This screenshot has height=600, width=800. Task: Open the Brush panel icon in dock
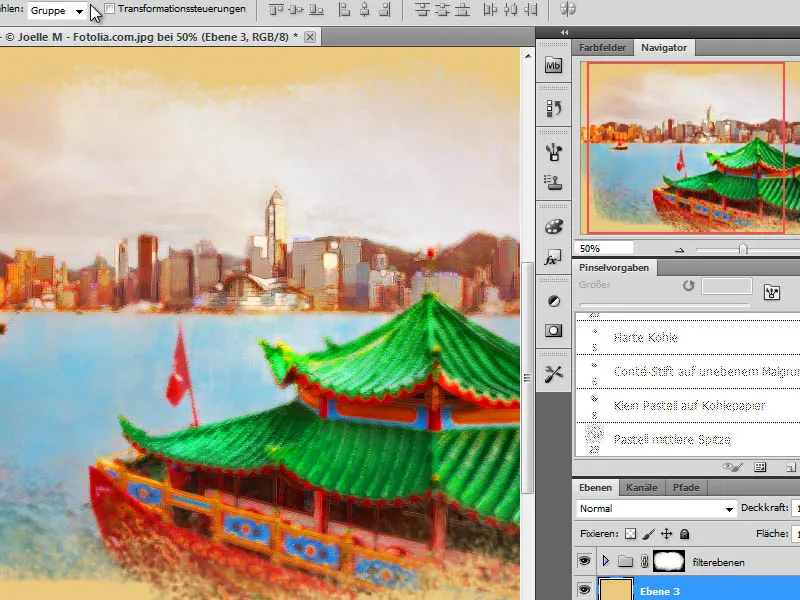pos(554,153)
